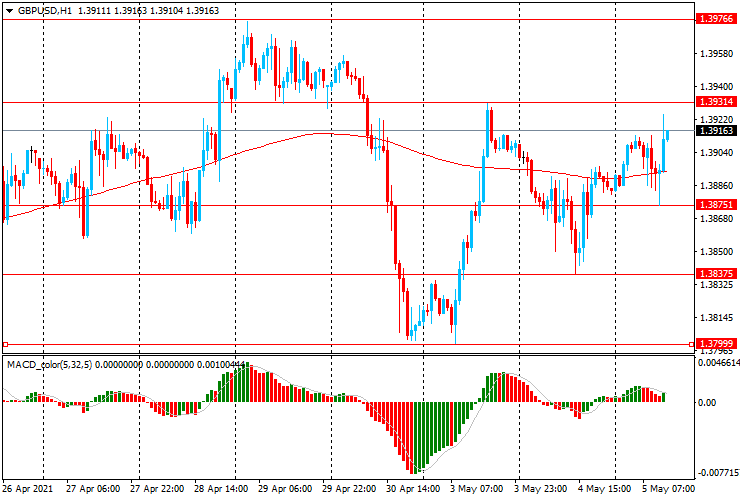This screenshot has height=500, width=740.
Task: Click the 29 Apr 22:00 time label
Action: (x=349, y=488)
